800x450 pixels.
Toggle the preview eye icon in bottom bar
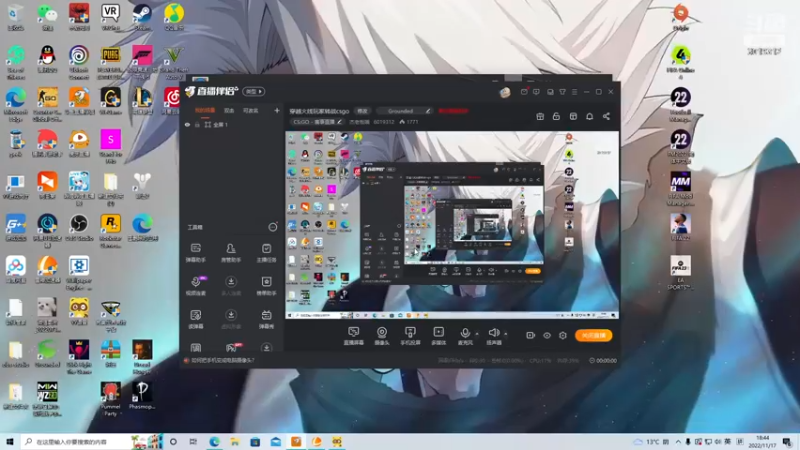coord(546,335)
